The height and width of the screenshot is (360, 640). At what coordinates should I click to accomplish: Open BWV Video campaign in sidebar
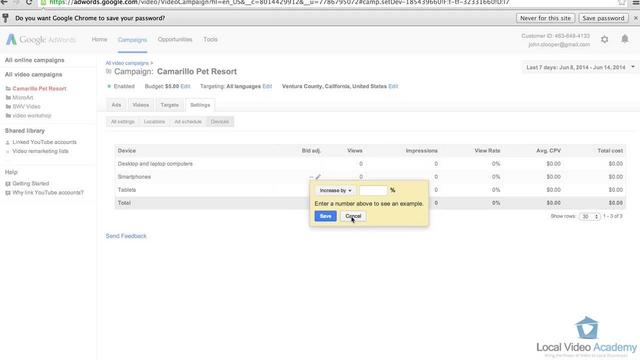coord(27,107)
